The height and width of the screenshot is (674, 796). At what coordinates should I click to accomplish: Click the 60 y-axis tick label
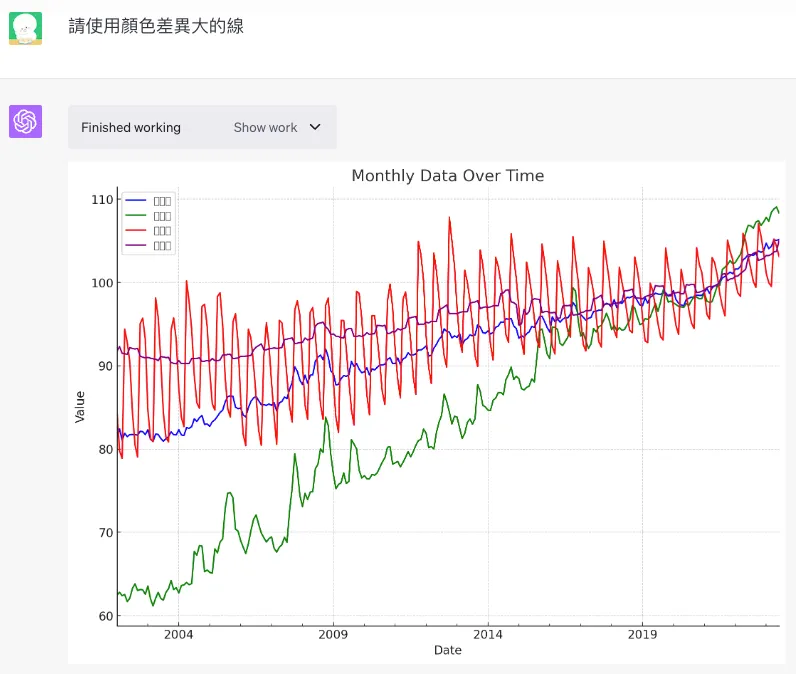[x=106, y=616]
